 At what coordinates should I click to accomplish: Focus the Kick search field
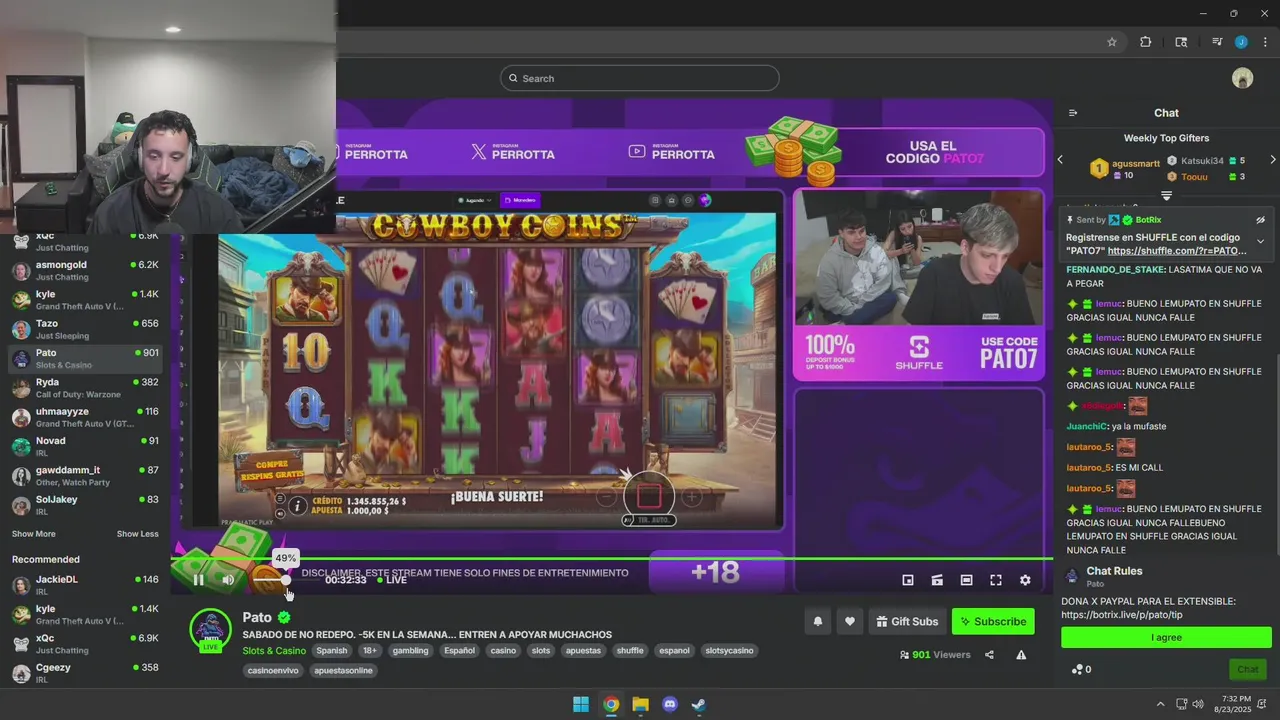640,78
